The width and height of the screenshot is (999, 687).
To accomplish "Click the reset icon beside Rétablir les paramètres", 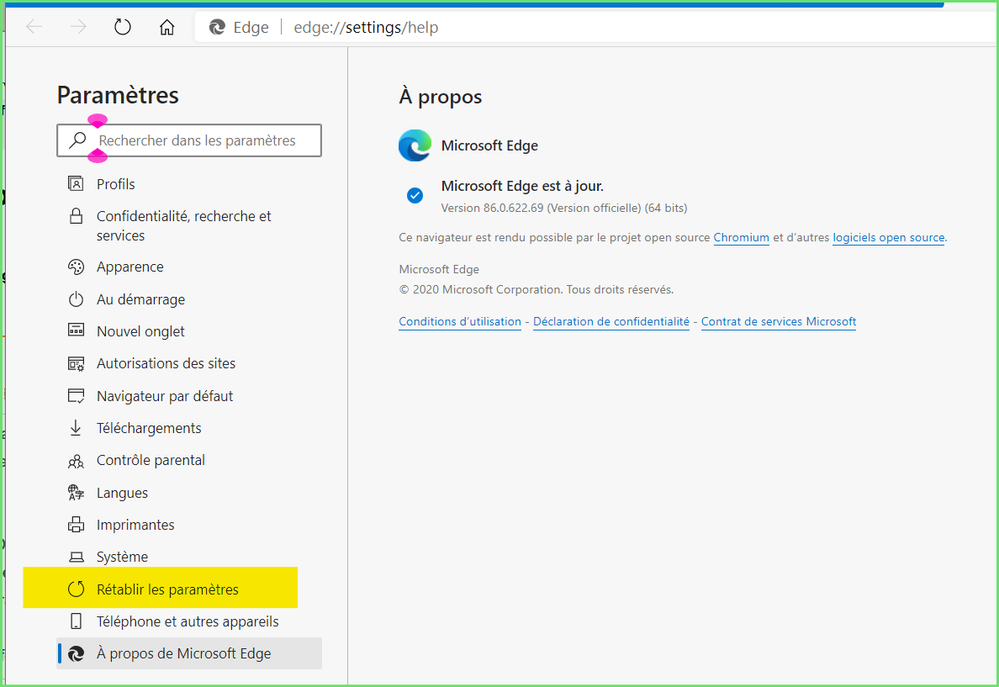I will [x=76, y=589].
